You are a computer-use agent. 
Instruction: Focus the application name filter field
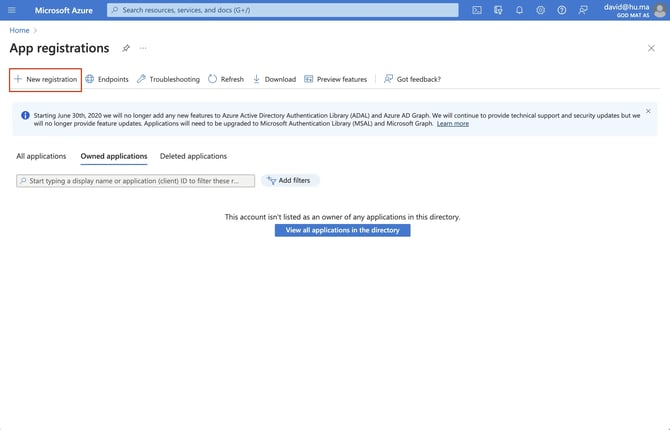click(x=135, y=181)
